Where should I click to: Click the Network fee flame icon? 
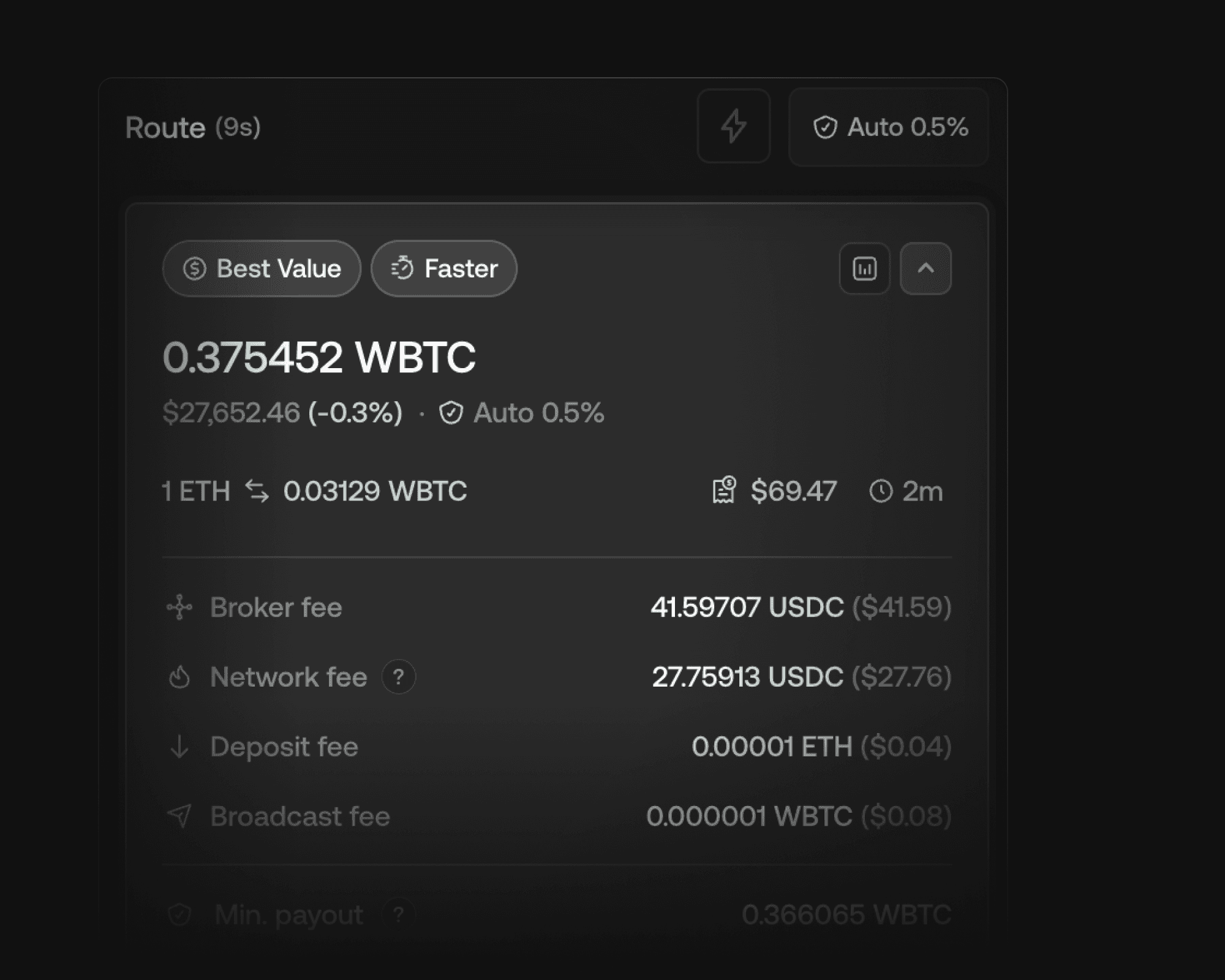(179, 677)
